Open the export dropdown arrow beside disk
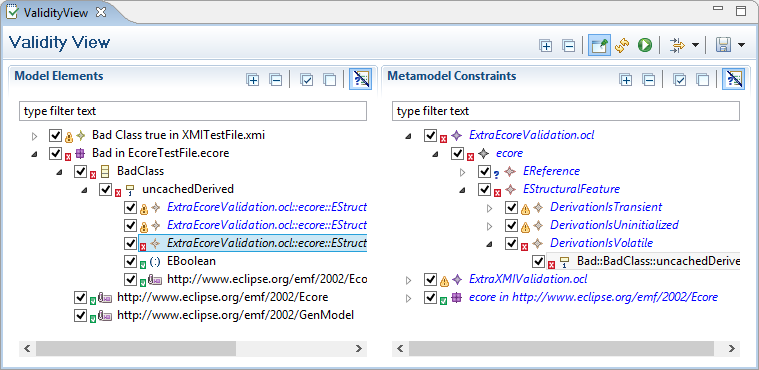The image size is (759, 370). pos(742,46)
